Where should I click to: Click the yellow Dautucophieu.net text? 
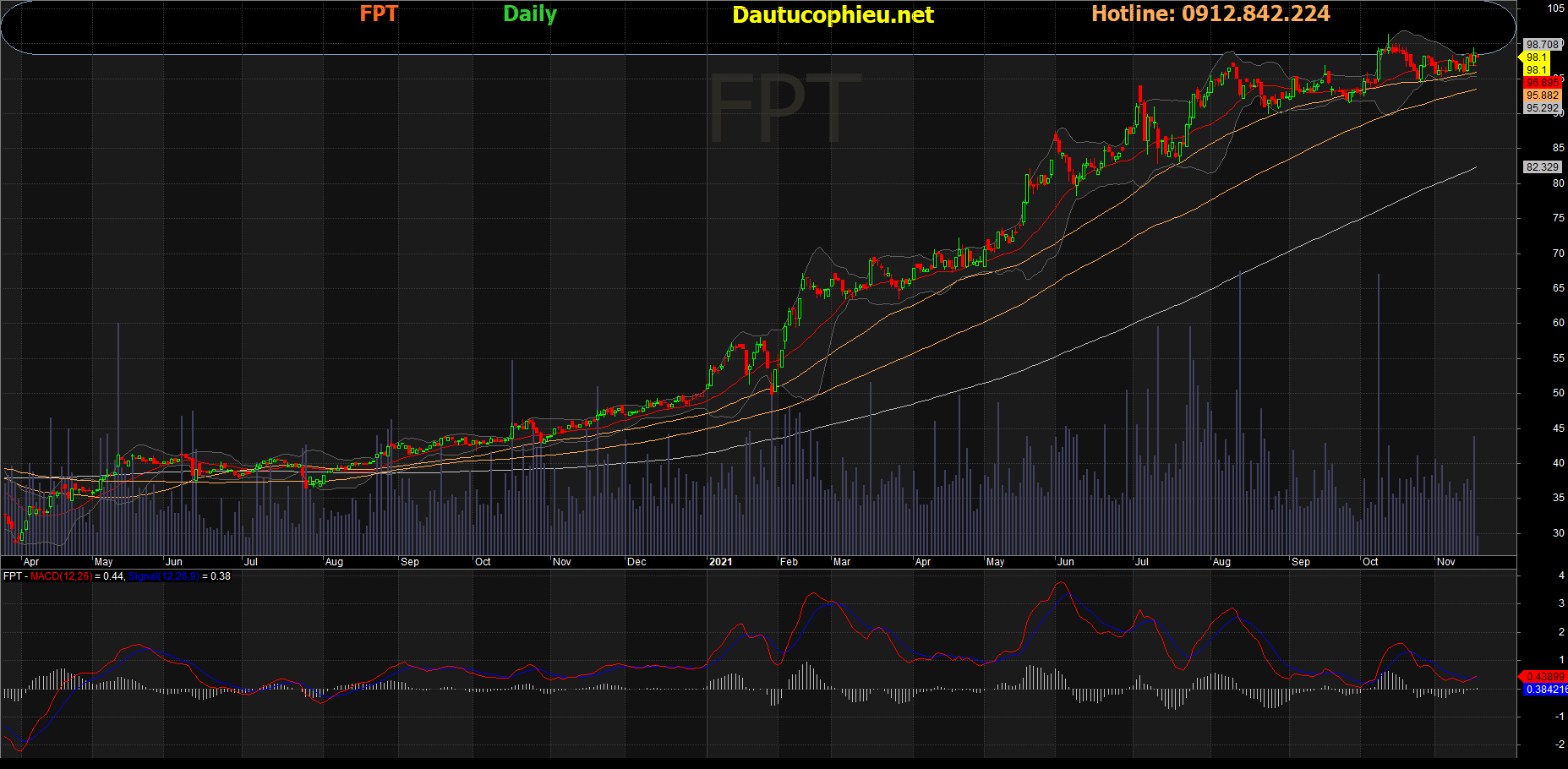coord(833,15)
